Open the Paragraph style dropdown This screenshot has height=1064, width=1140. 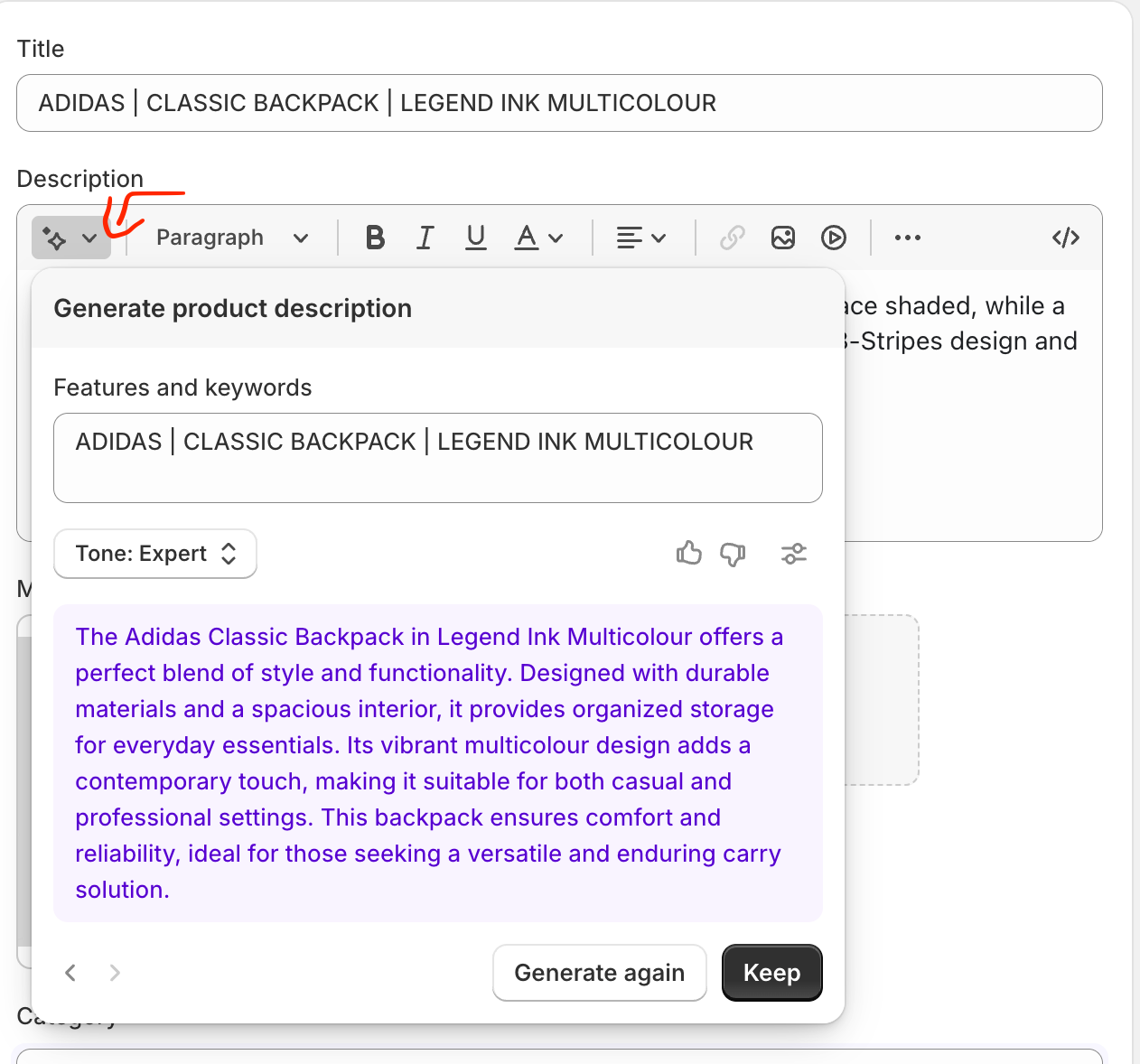click(232, 238)
